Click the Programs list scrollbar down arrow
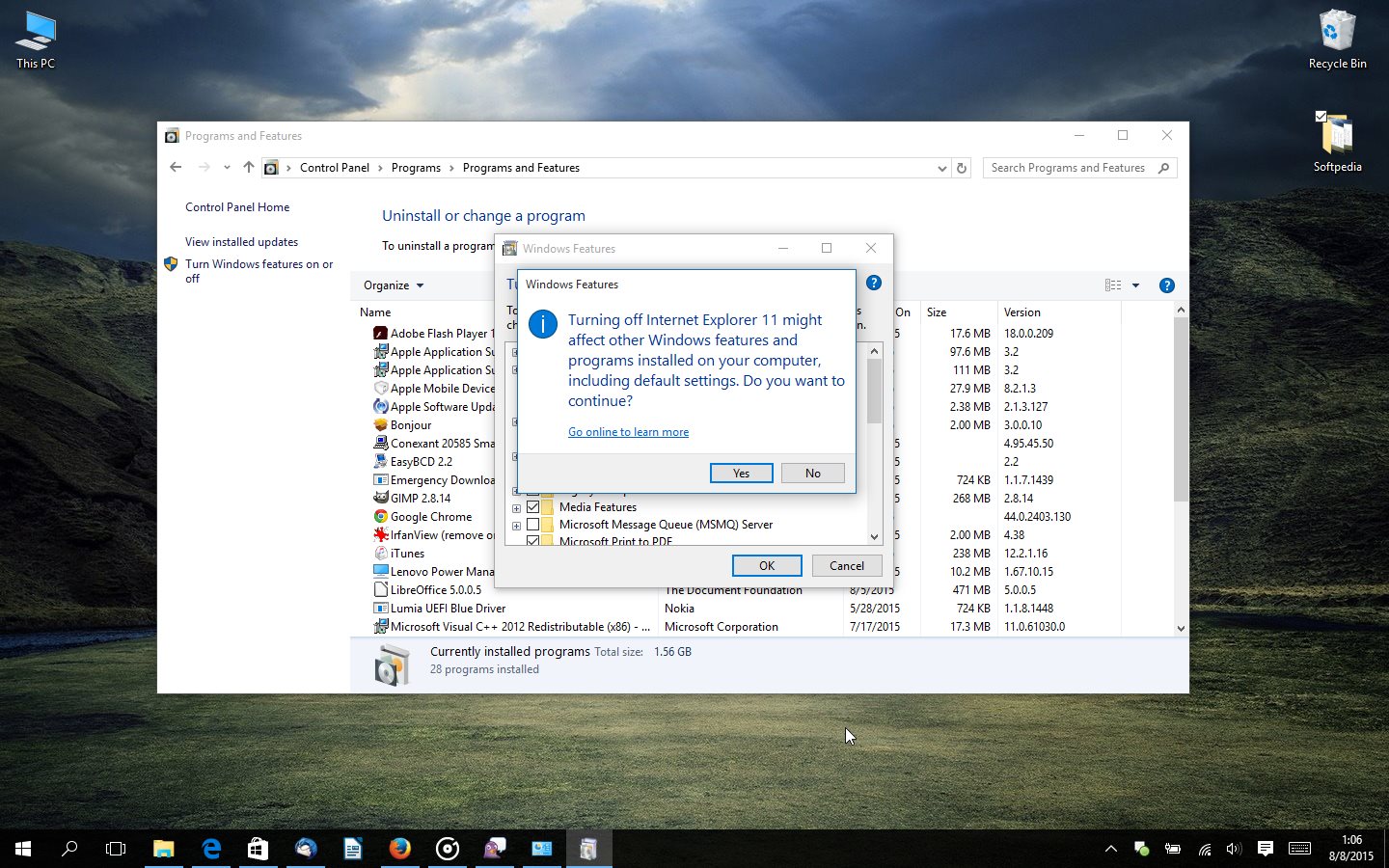 pyautogui.click(x=1181, y=628)
